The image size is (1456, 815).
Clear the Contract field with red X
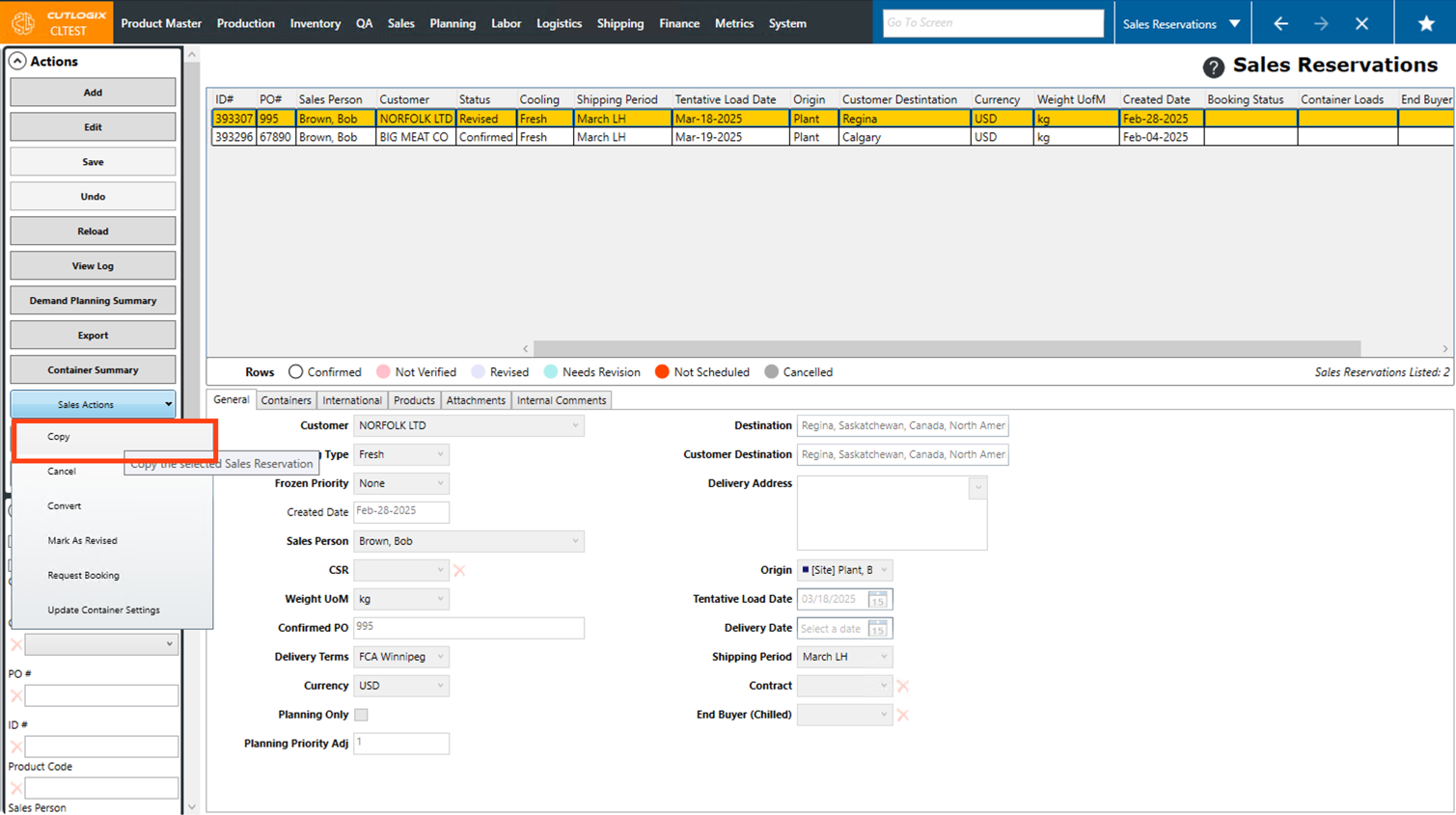902,686
